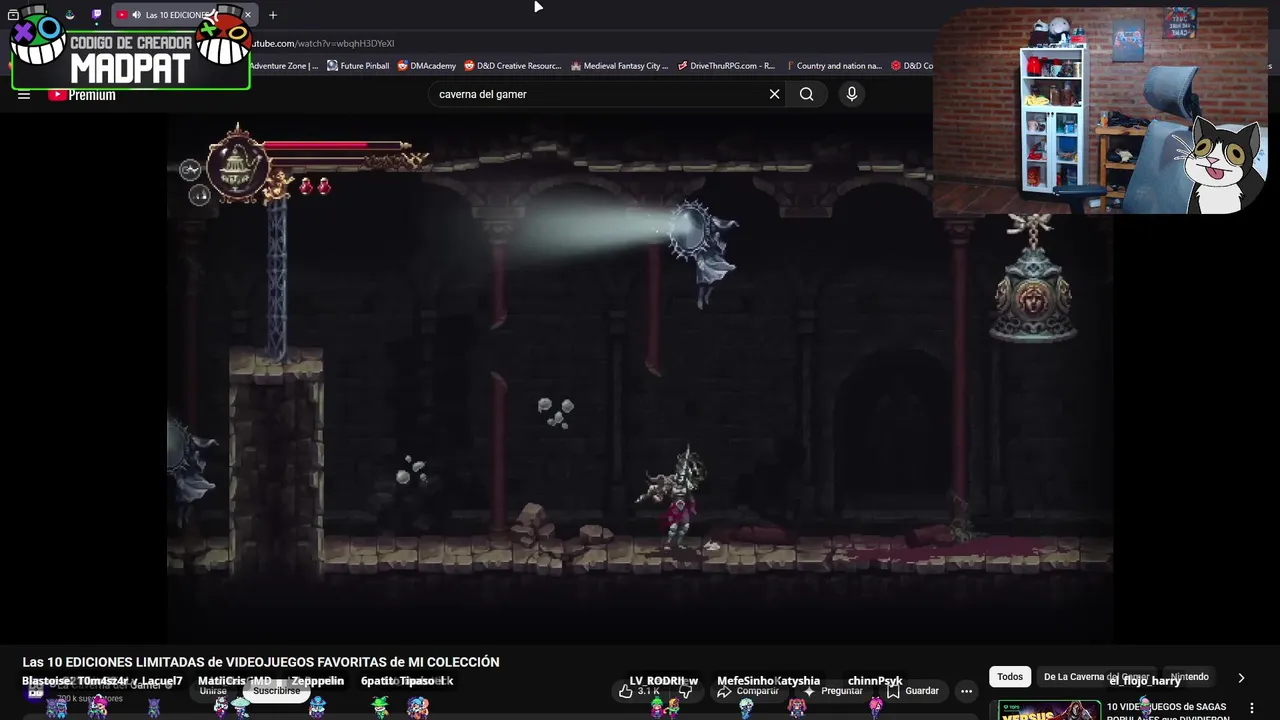This screenshot has height=720, width=1280.
Task: Start voice search with the microphone
Action: (852, 94)
